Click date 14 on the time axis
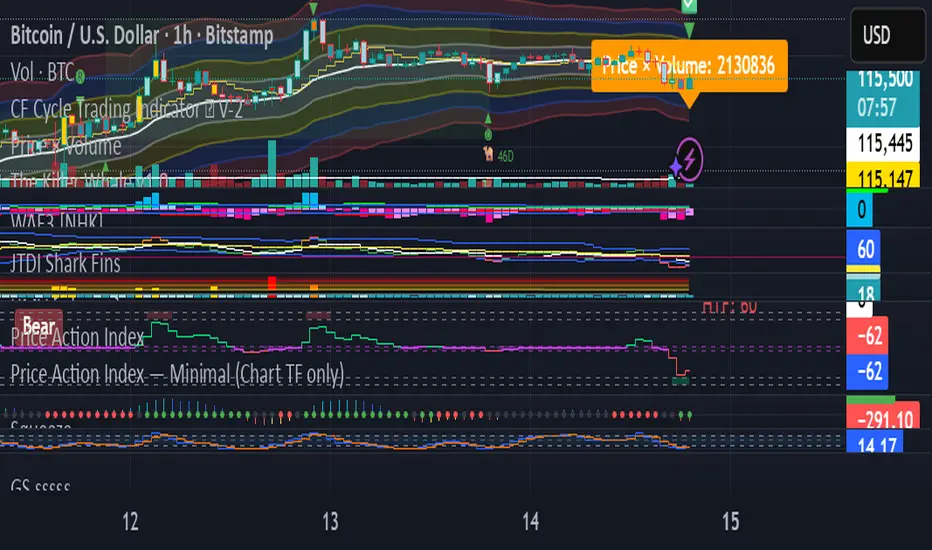Screen dimensions: 932x550 [530, 521]
